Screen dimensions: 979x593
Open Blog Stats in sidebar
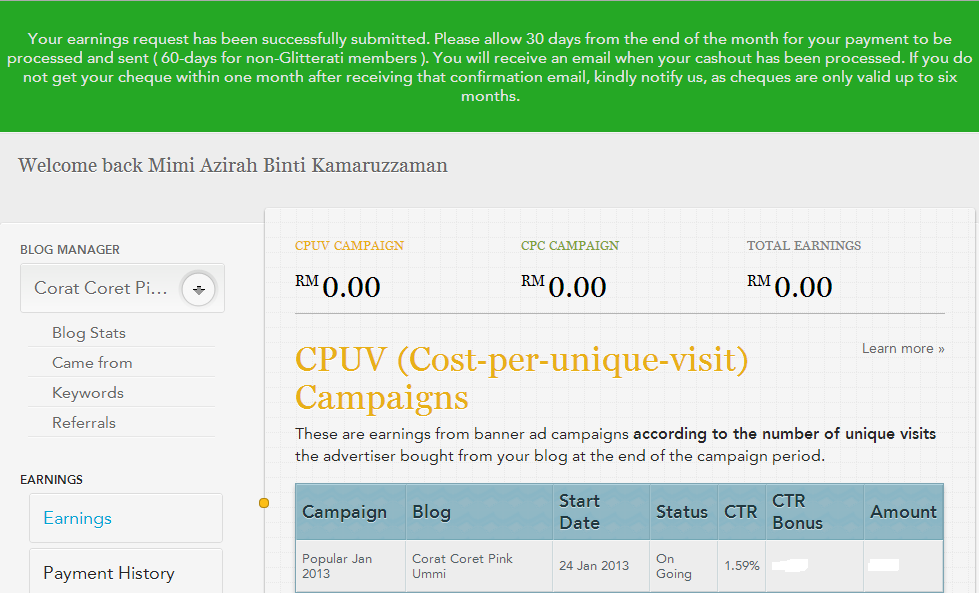(89, 333)
